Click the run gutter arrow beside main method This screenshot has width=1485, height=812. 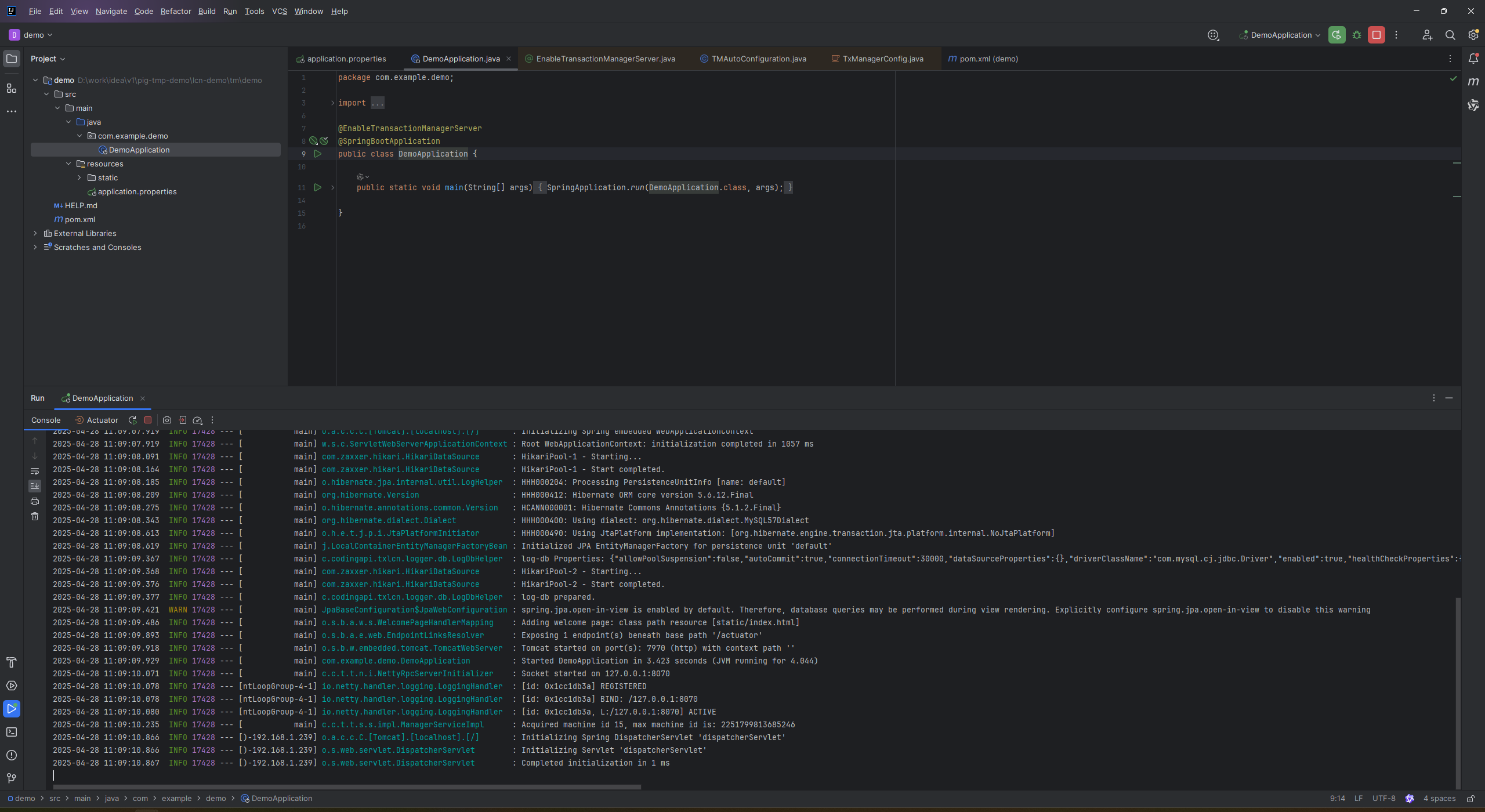[317, 187]
